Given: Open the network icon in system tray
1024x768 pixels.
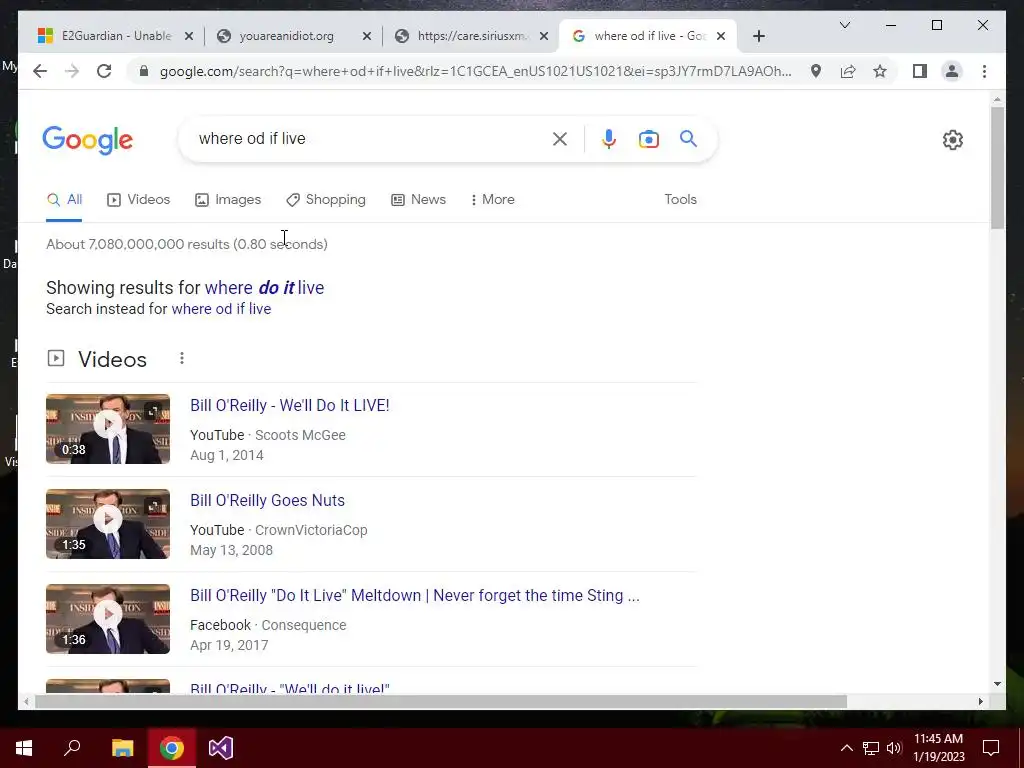Looking at the screenshot, I should (871, 748).
